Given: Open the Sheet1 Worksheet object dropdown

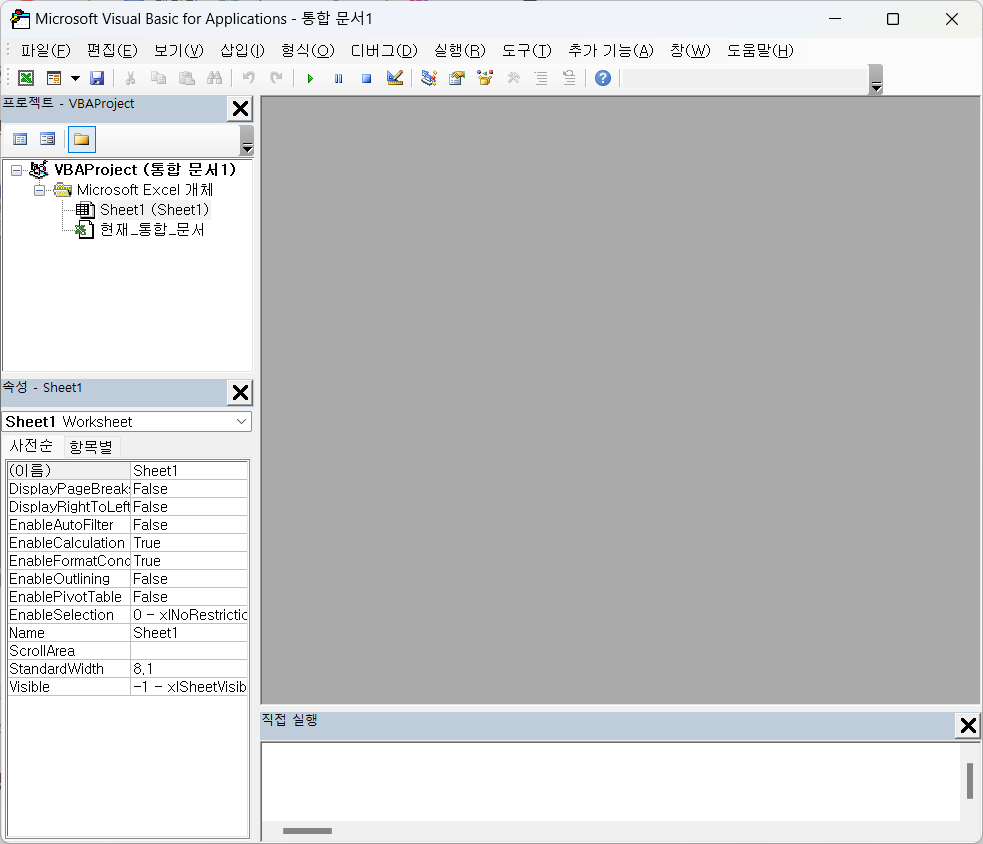Looking at the screenshot, I should 241,421.
